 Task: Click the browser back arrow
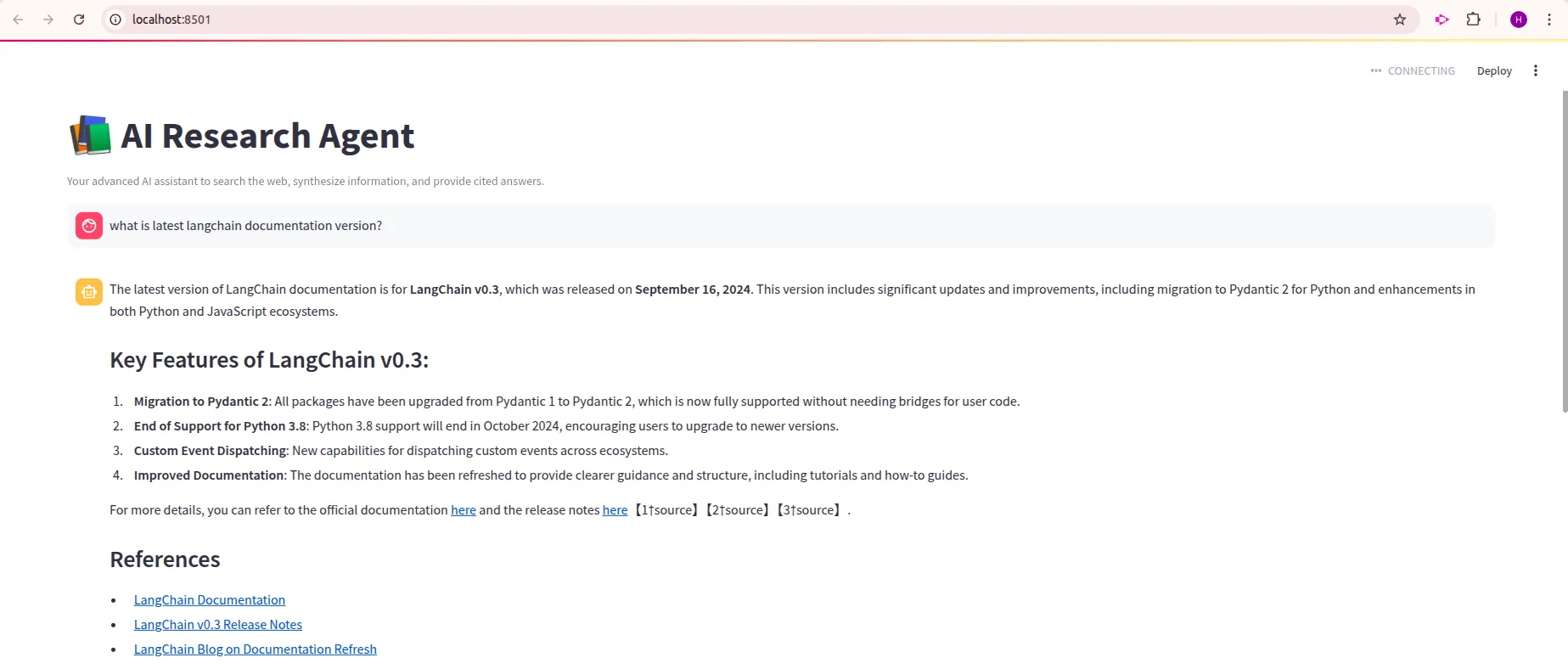[18, 20]
